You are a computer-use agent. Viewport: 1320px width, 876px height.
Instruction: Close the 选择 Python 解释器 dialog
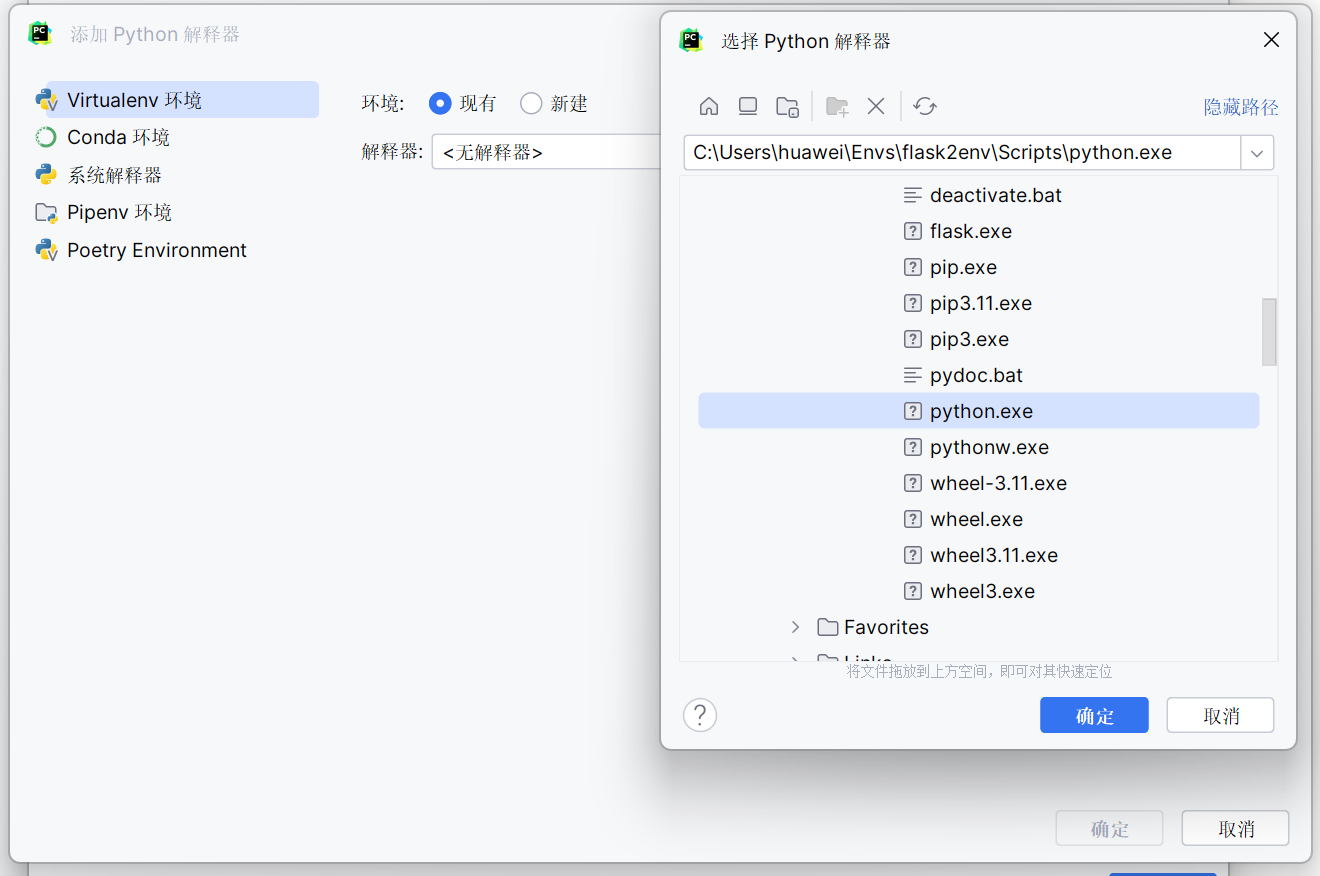(1271, 40)
